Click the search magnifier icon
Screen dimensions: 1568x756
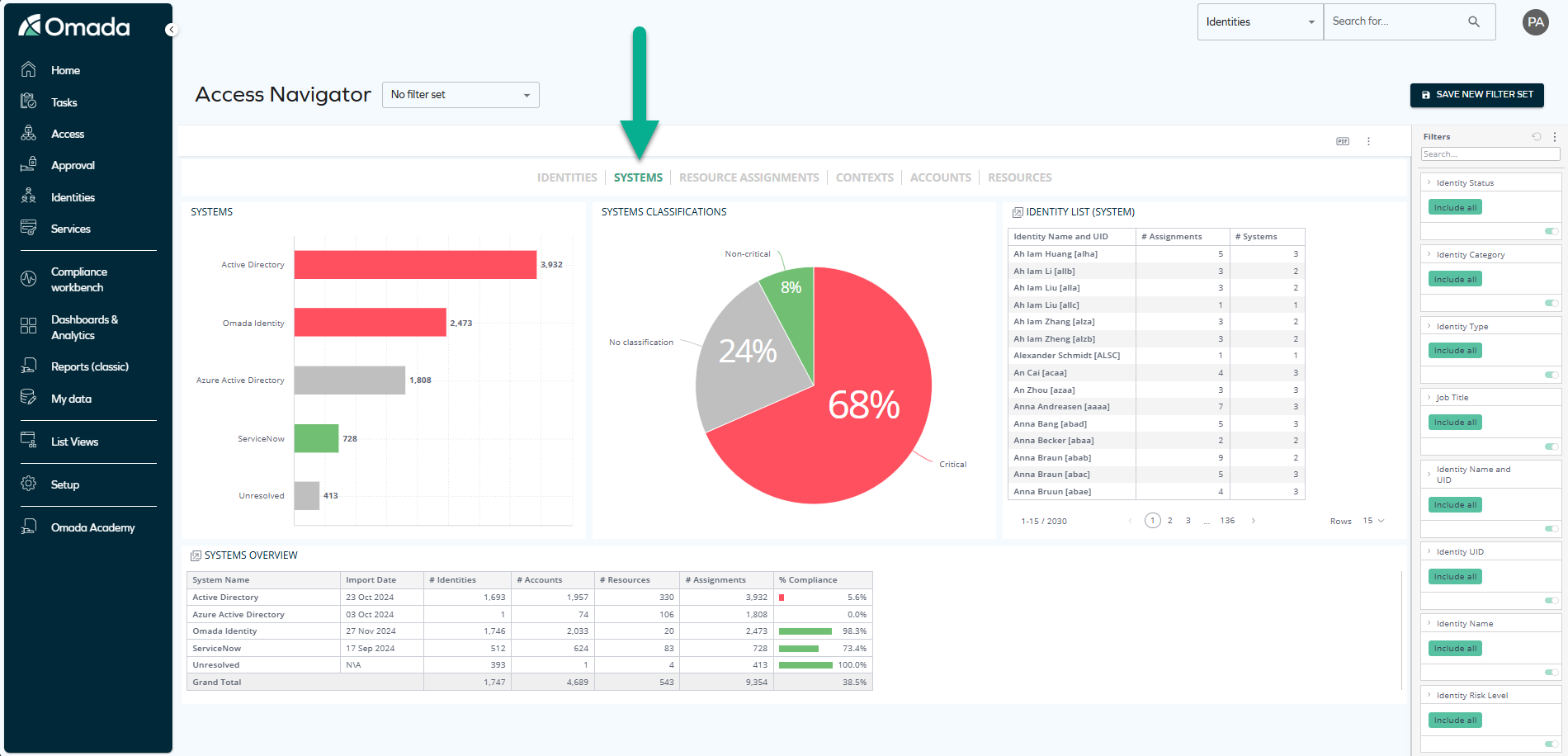click(1473, 21)
